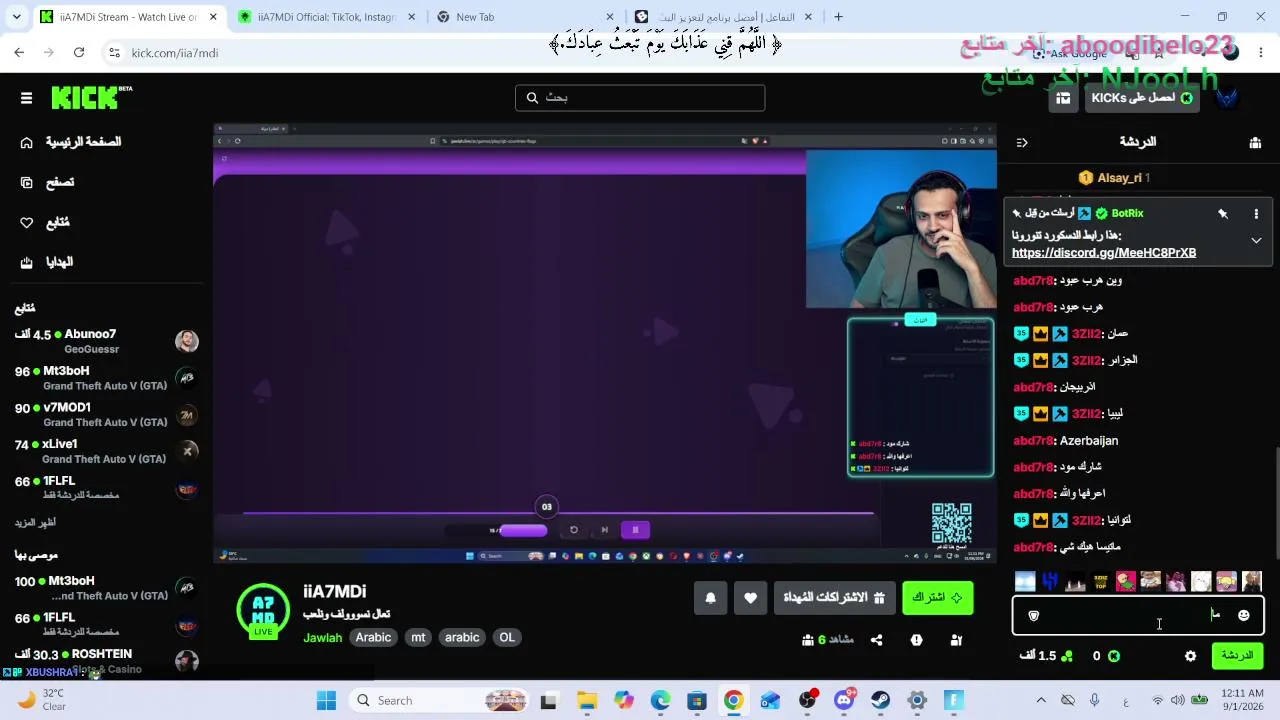Open File Explorer from the taskbar
The image size is (1280, 720).
[x=587, y=701]
